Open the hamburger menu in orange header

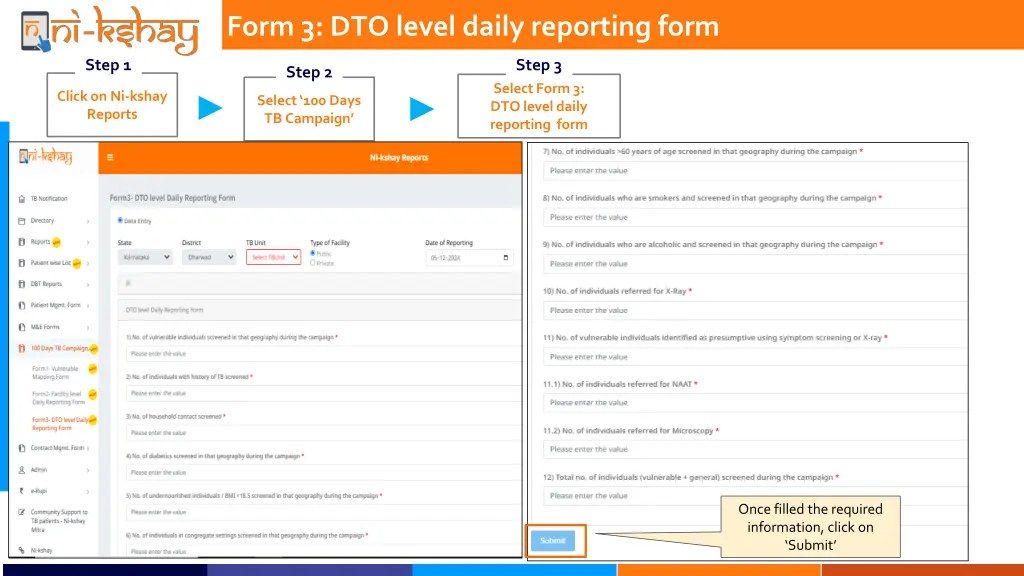click(x=110, y=157)
